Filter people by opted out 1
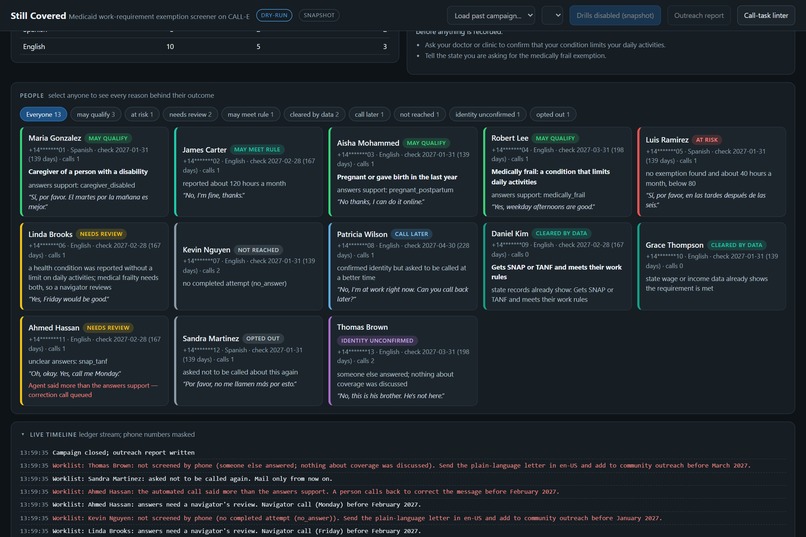806x537 pixels. point(553,115)
